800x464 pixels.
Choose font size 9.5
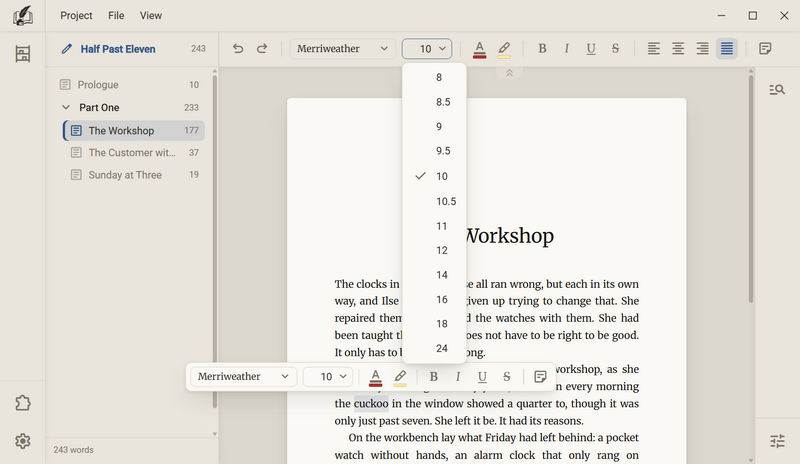pos(434,151)
